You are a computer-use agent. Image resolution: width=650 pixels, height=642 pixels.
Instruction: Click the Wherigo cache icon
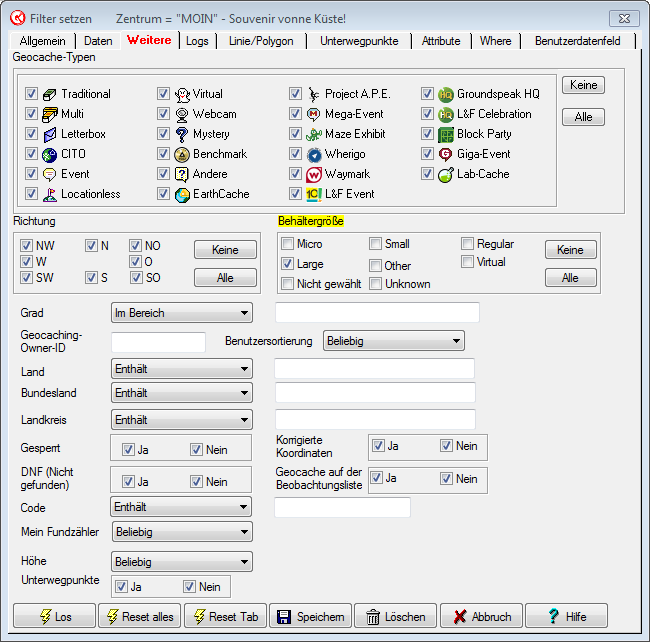(314, 154)
